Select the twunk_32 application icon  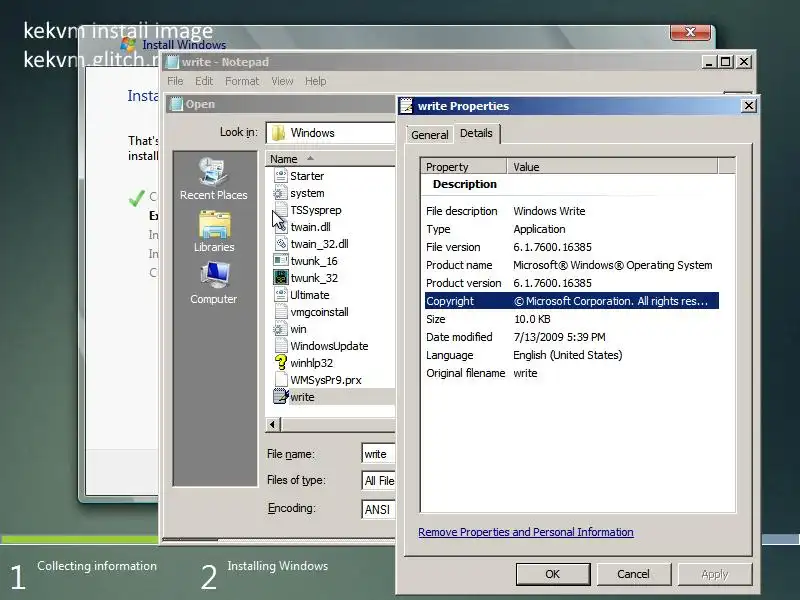tap(281, 278)
